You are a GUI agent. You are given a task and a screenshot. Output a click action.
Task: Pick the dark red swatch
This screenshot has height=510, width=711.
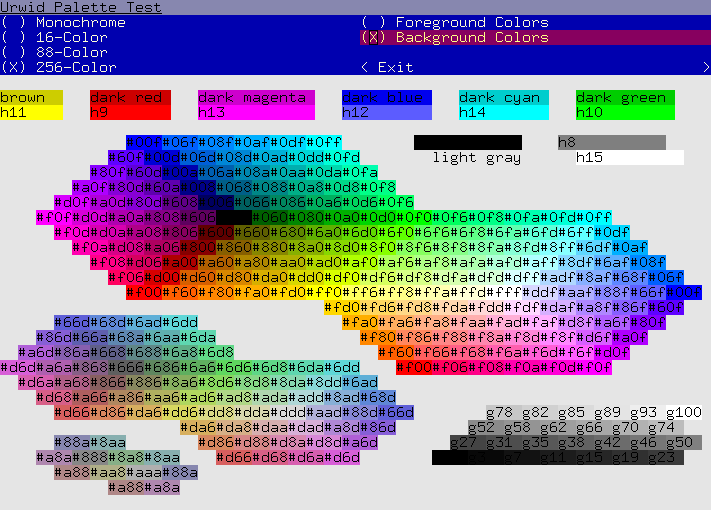tap(130, 97)
